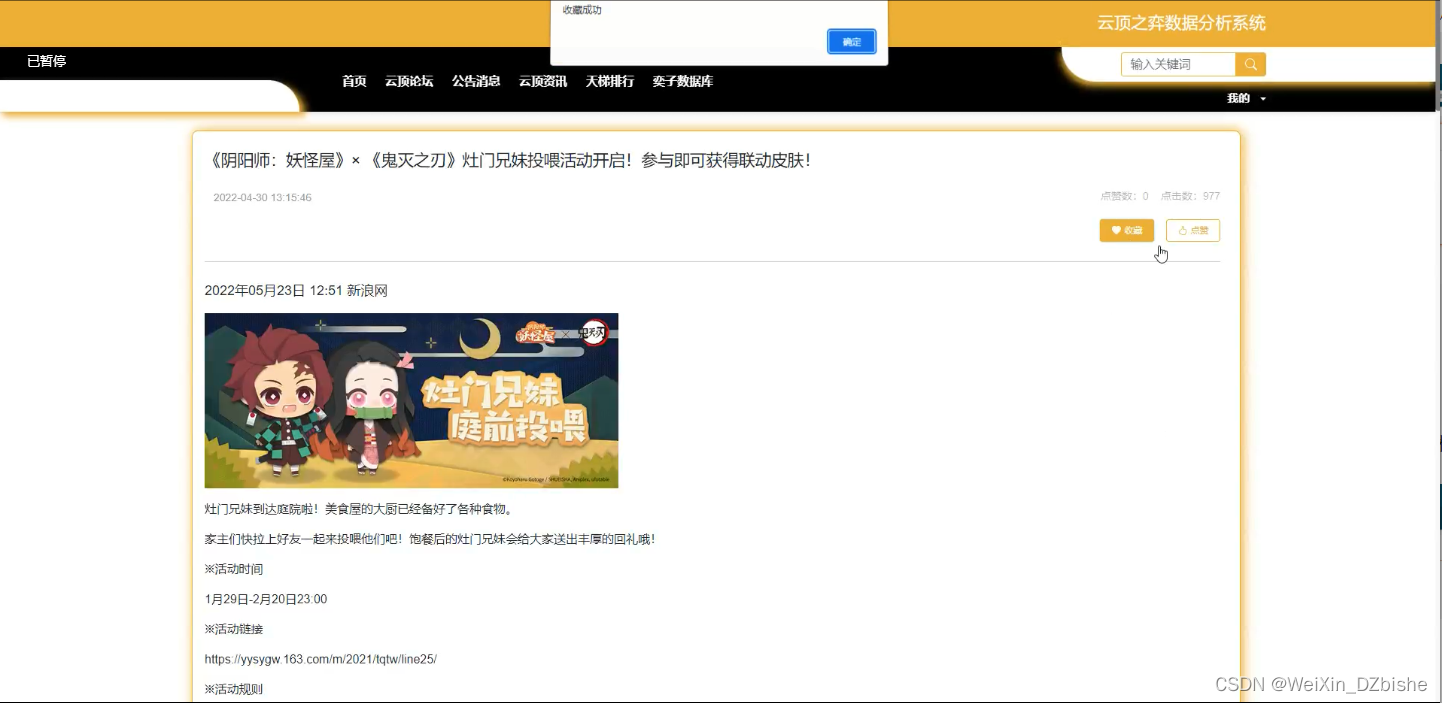Screen dimensions: 1442x703
Task: Click the 云顶之弈数据分析系统 site title
Action: 1181,23
